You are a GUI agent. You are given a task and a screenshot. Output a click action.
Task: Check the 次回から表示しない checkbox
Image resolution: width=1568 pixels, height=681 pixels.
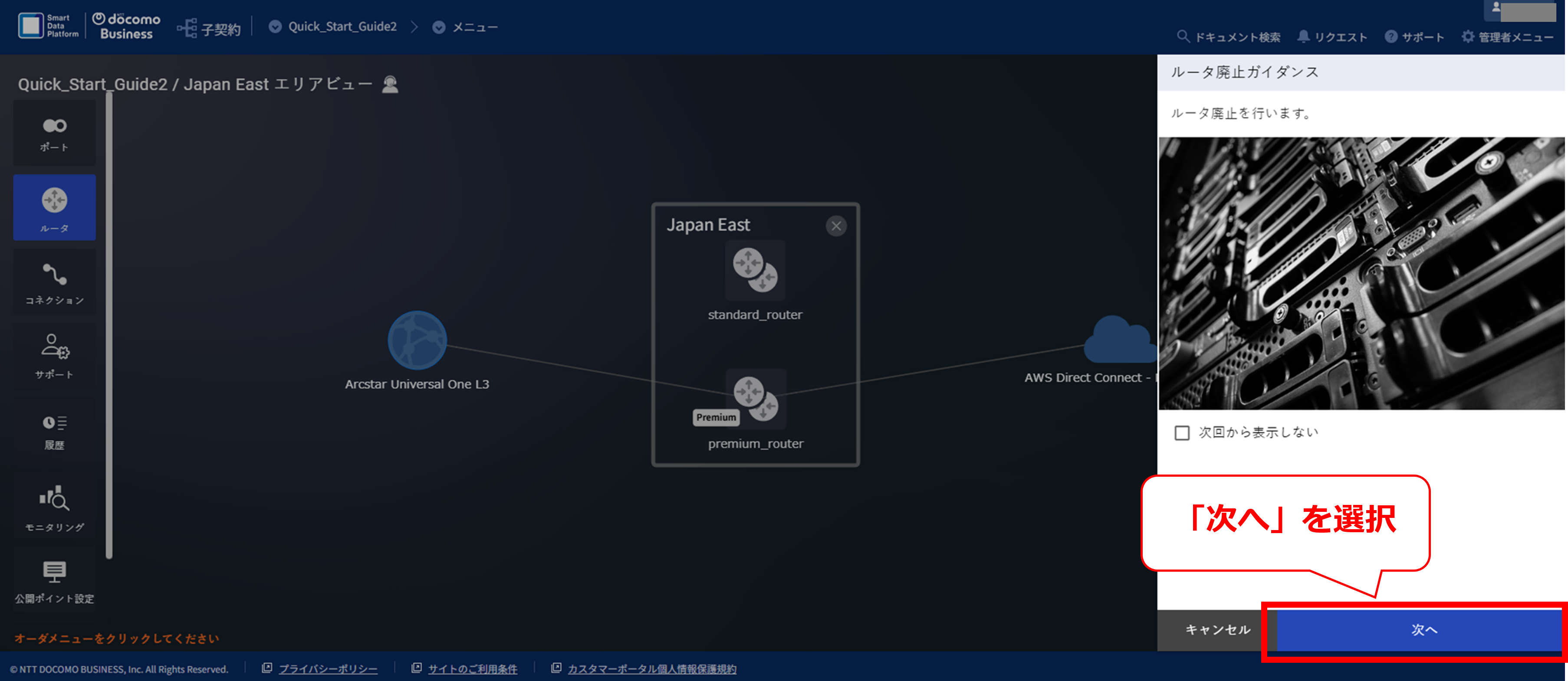[1181, 433]
